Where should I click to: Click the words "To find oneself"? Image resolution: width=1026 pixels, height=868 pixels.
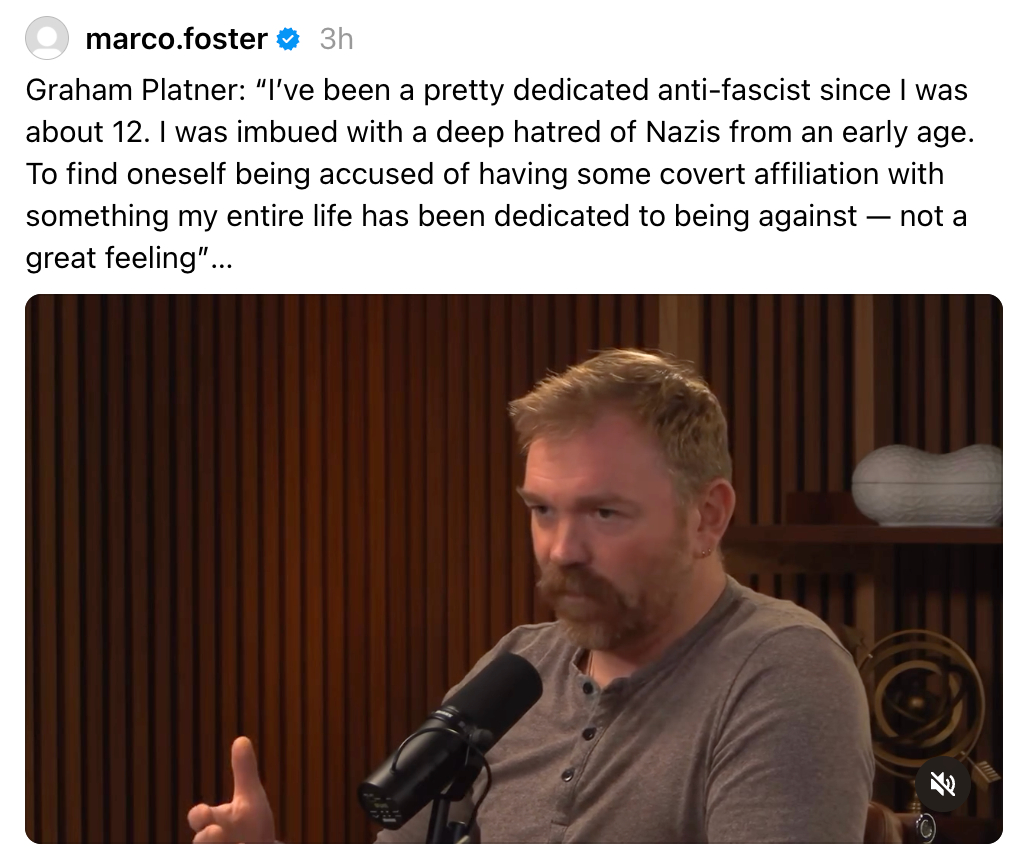(126, 174)
